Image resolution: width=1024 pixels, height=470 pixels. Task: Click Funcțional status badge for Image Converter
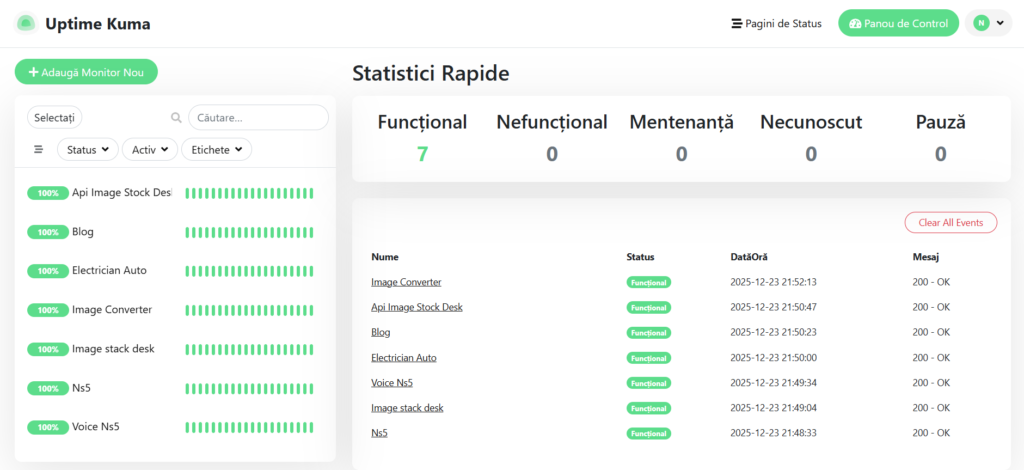pyautogui.click(x=648, y=283)
